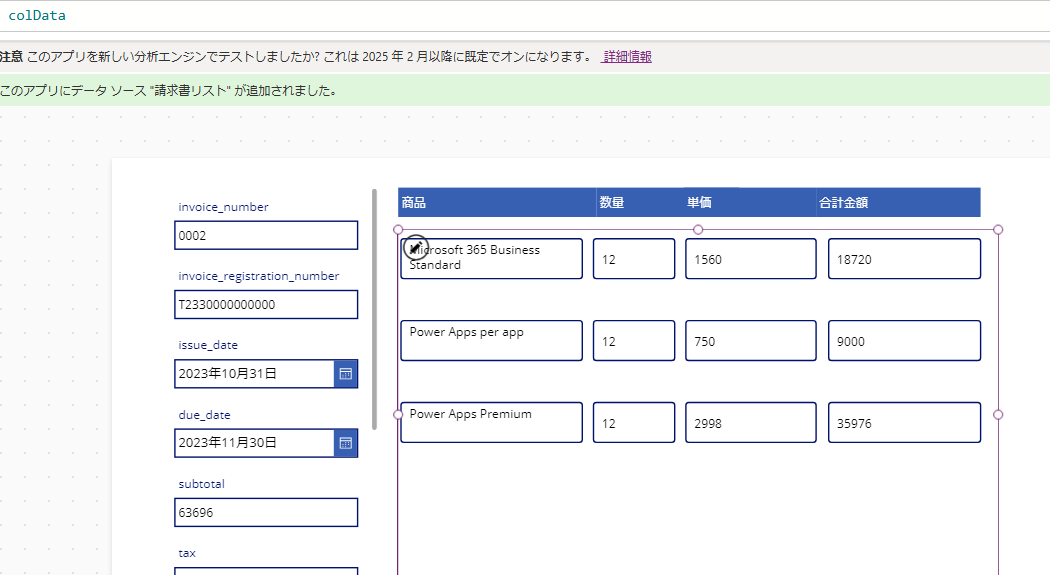
Task: Open the 詳細情報 link
Action: click(x=627, y=57)
